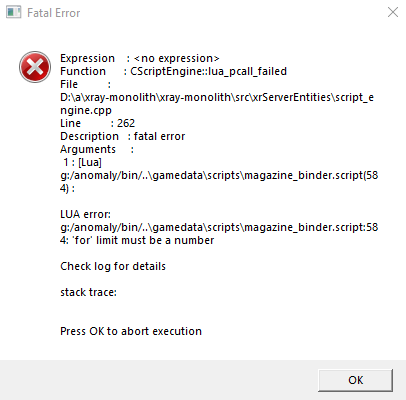Viewport: 406px width, 400px height.
Task: Click the Expression no expression line
Action: pyautogui.click(x=140, y=58)
